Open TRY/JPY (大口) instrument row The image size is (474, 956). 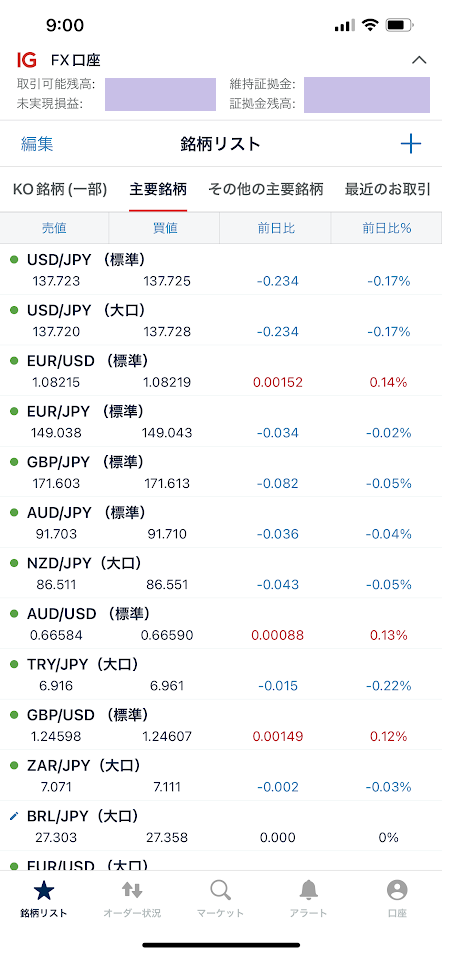coord(221,674)
